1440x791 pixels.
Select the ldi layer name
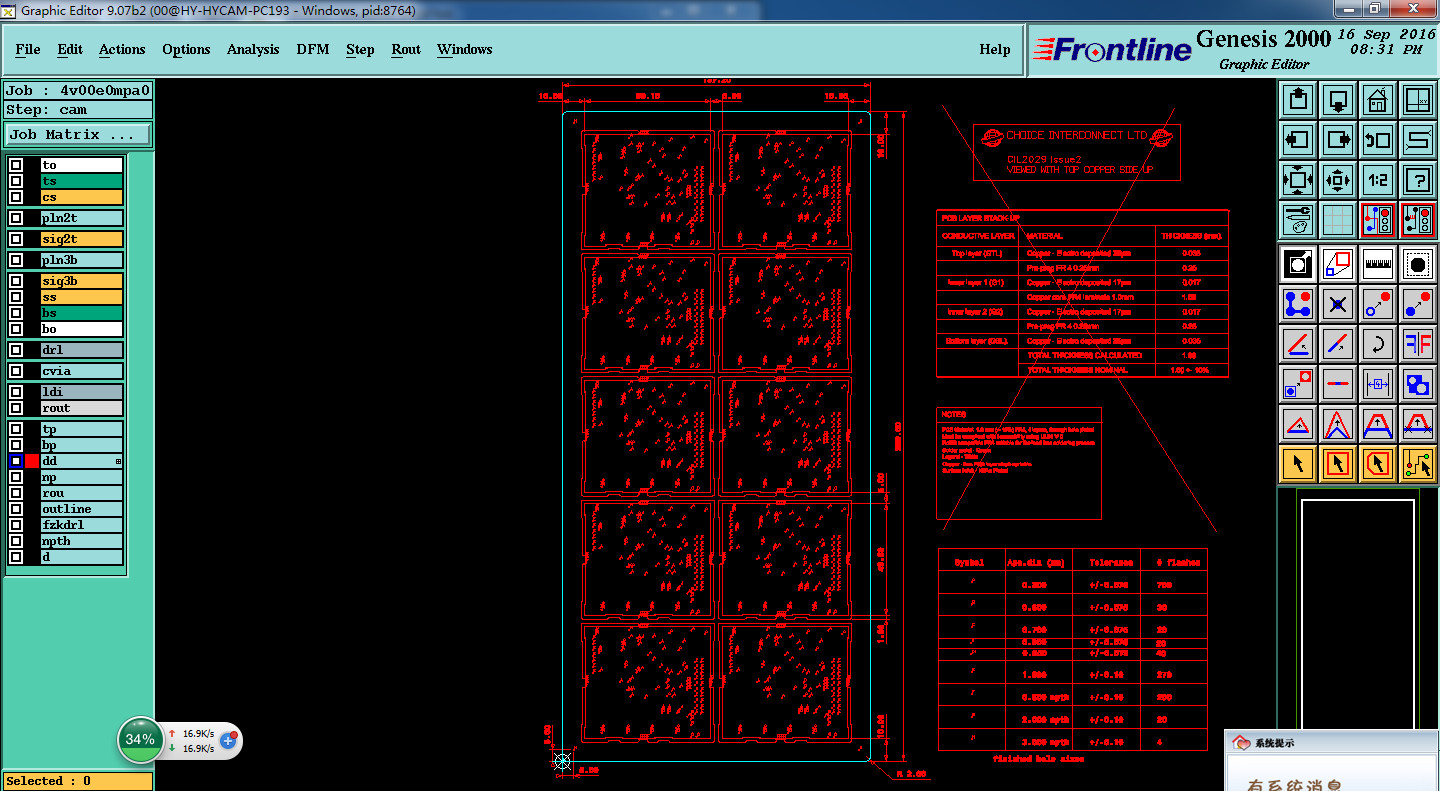tap(82, 392)
